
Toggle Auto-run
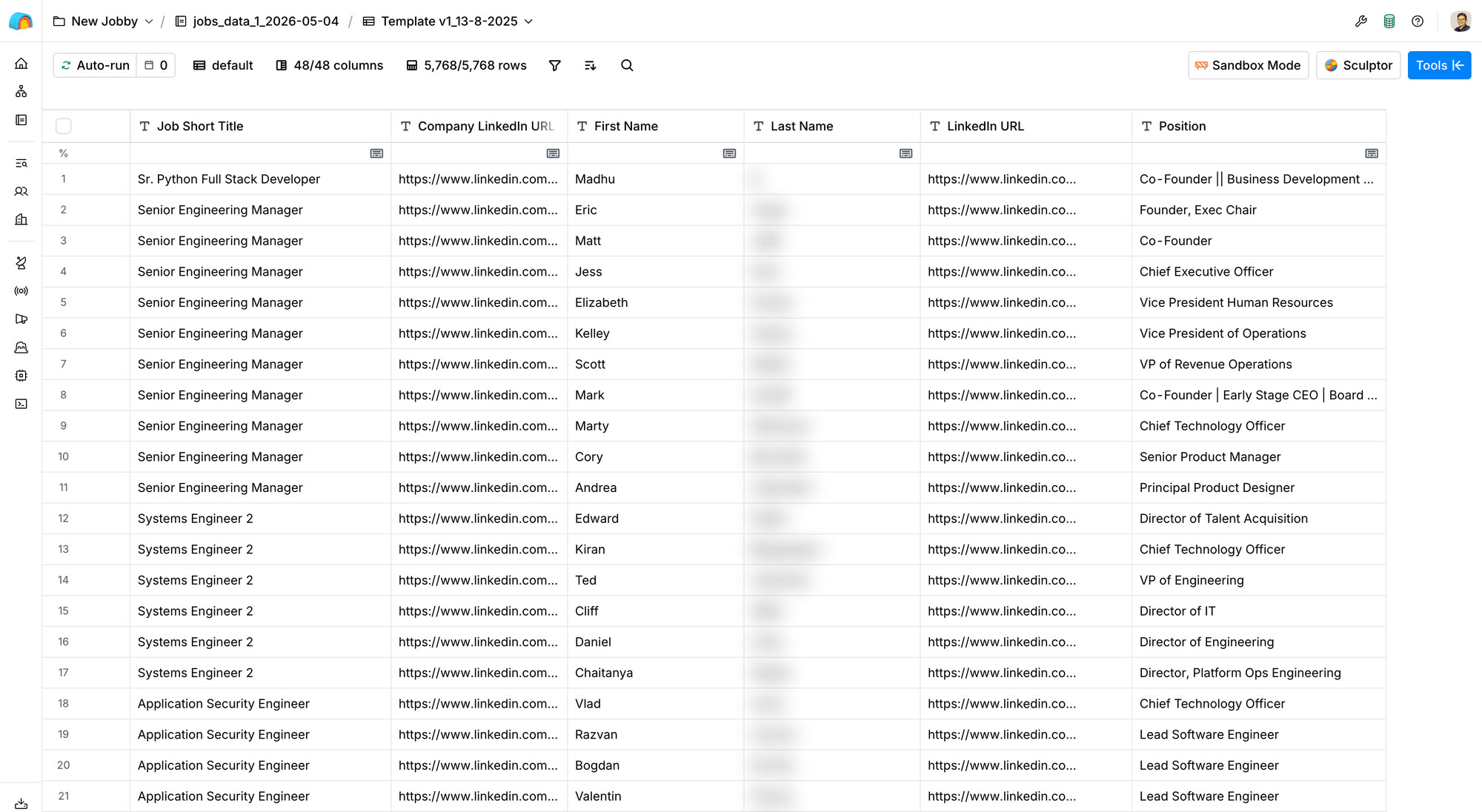tap(96, 65)
